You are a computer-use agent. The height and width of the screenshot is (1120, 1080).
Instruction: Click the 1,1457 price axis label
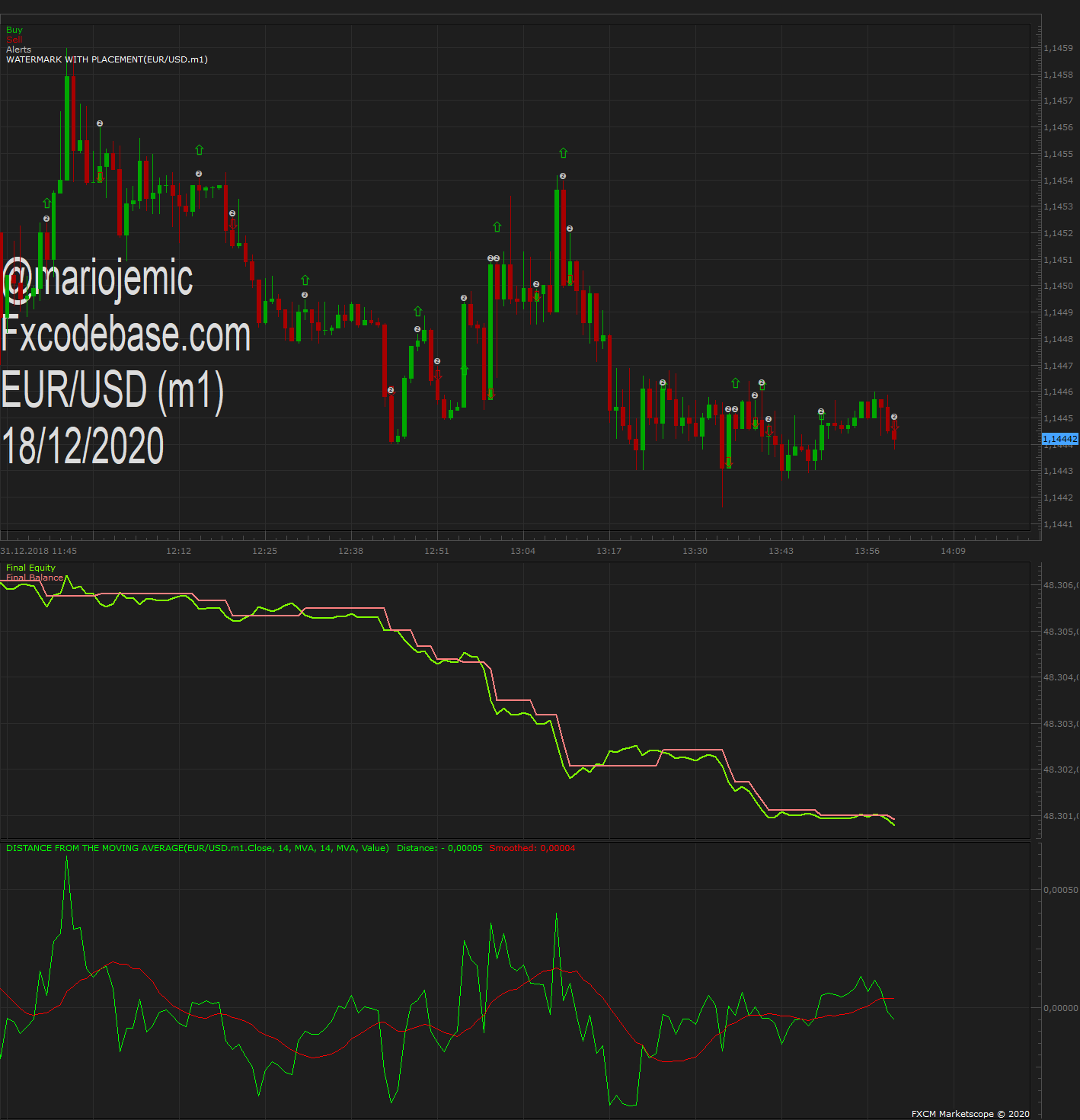pyautogui.click(x=1059, y=101)
